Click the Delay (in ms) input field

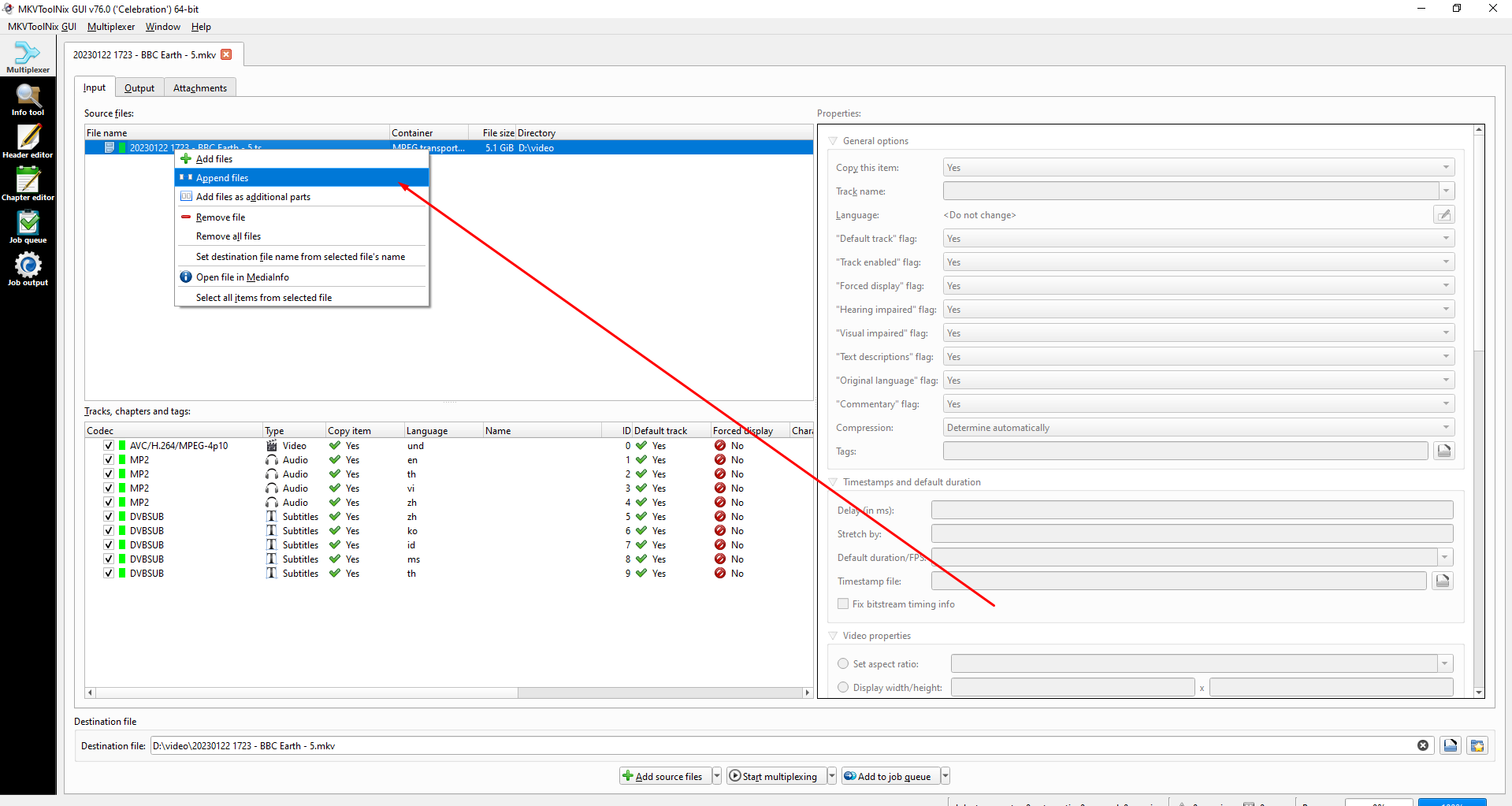pos(1192,511)
